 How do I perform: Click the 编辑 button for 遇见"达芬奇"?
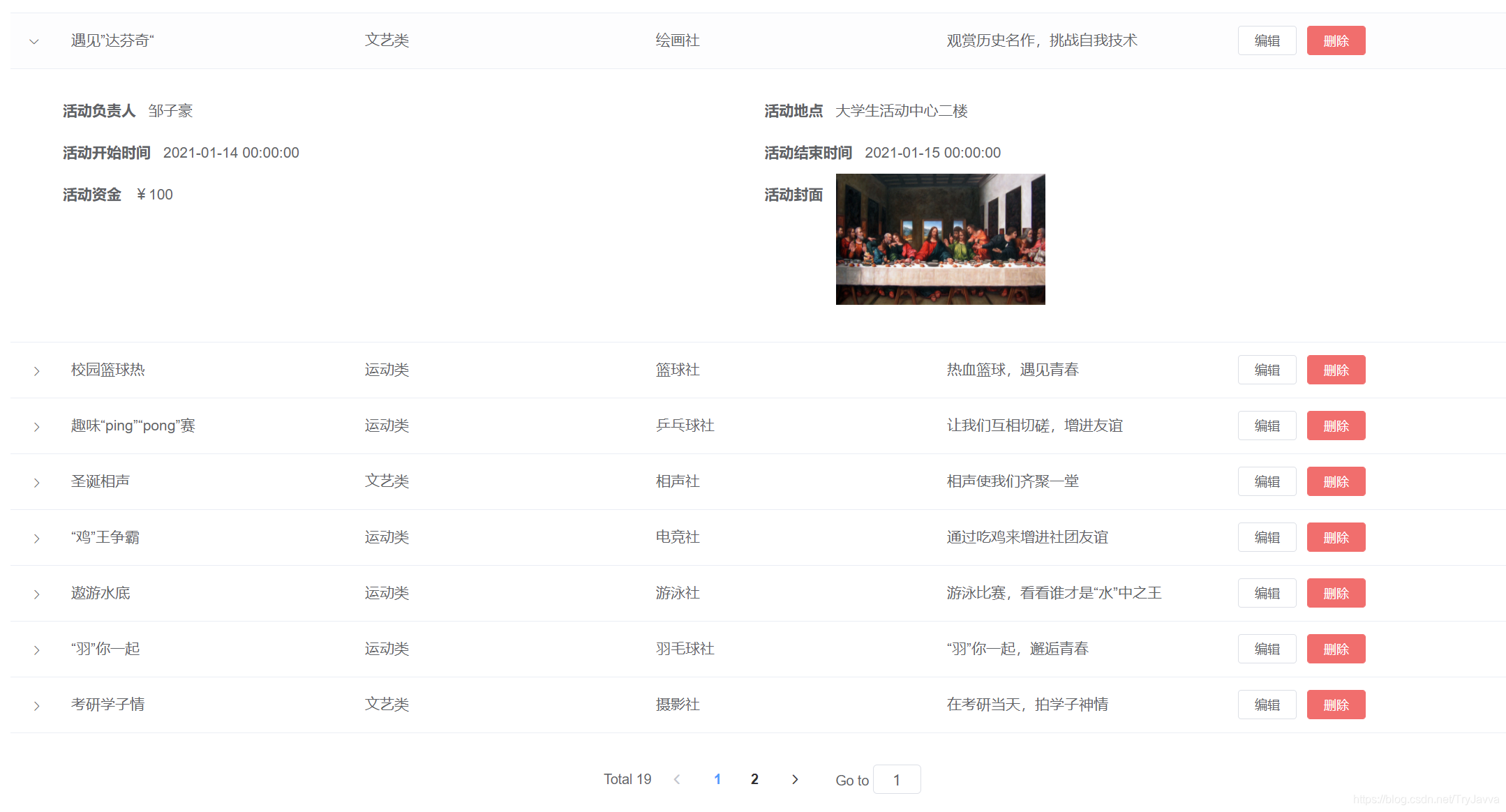[x=1267, y=40]
